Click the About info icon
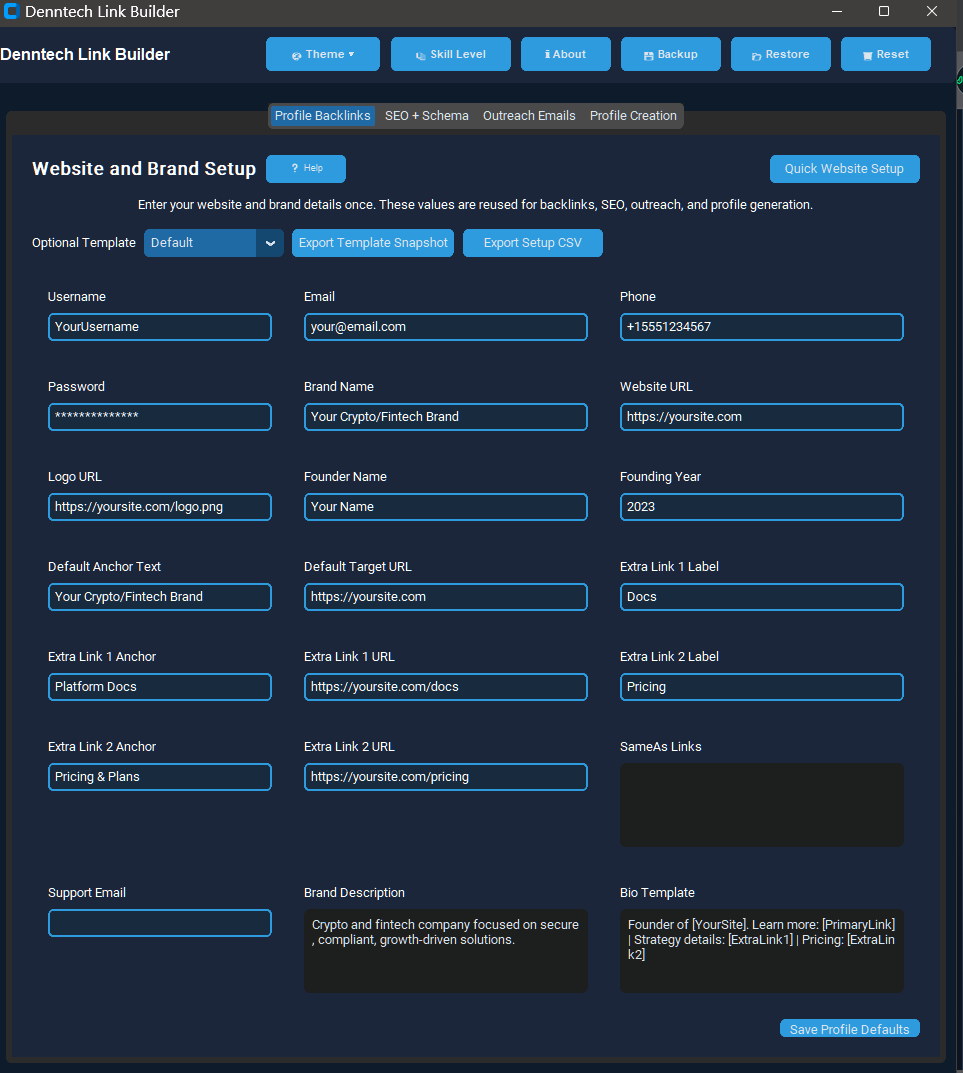The image size is (963, 1073). tap(546, 54)
